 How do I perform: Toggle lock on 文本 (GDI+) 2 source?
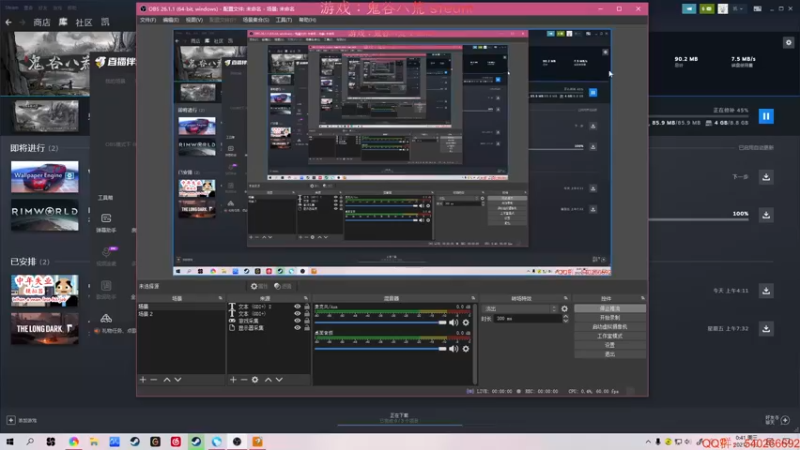307,307
